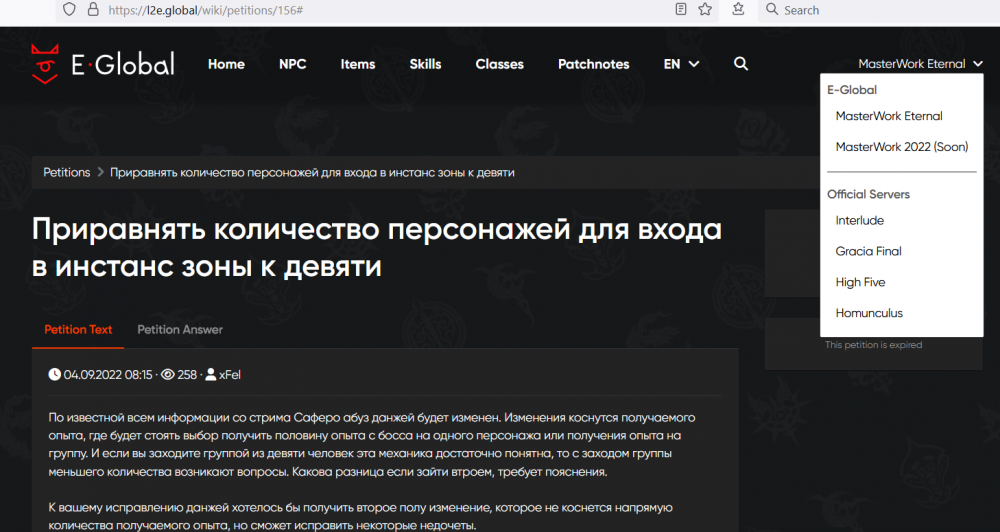Toggle reader view icon in address bar

(x=680, y=10)
